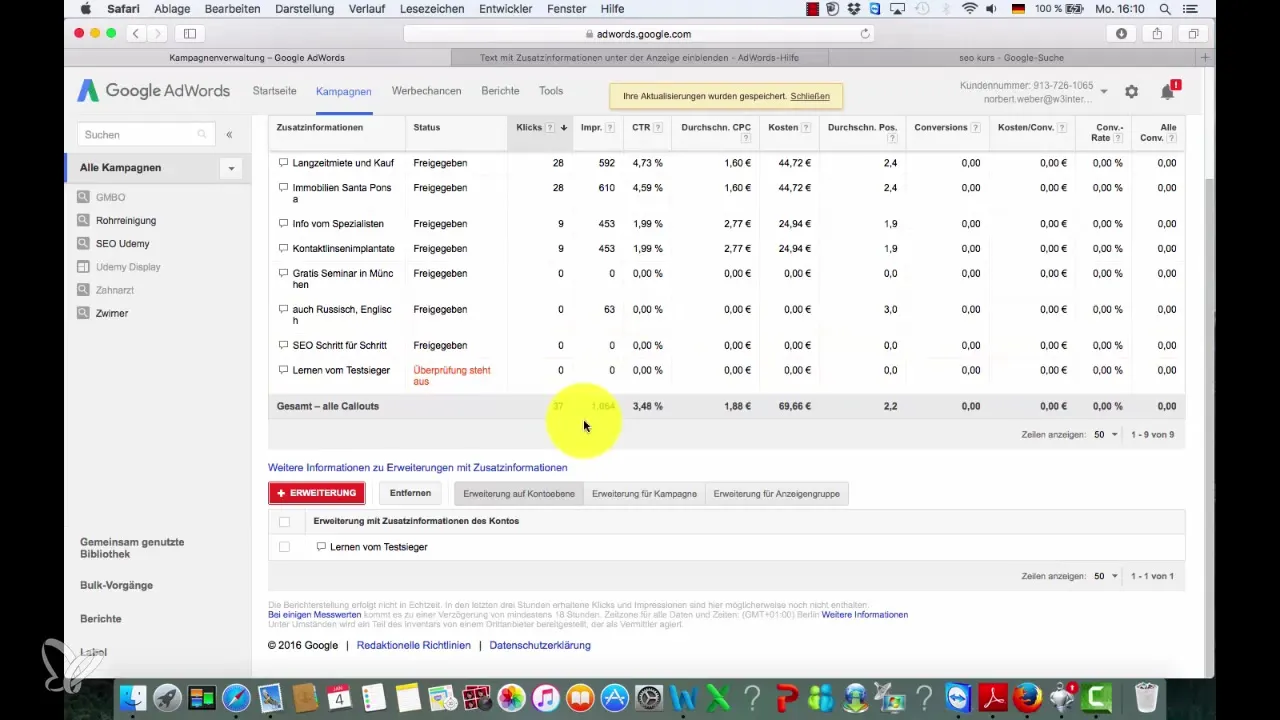Collapse the sidebar with the double-arrow icon
The width and height of the screenshot is (1280, 720).
pos(229,134)
